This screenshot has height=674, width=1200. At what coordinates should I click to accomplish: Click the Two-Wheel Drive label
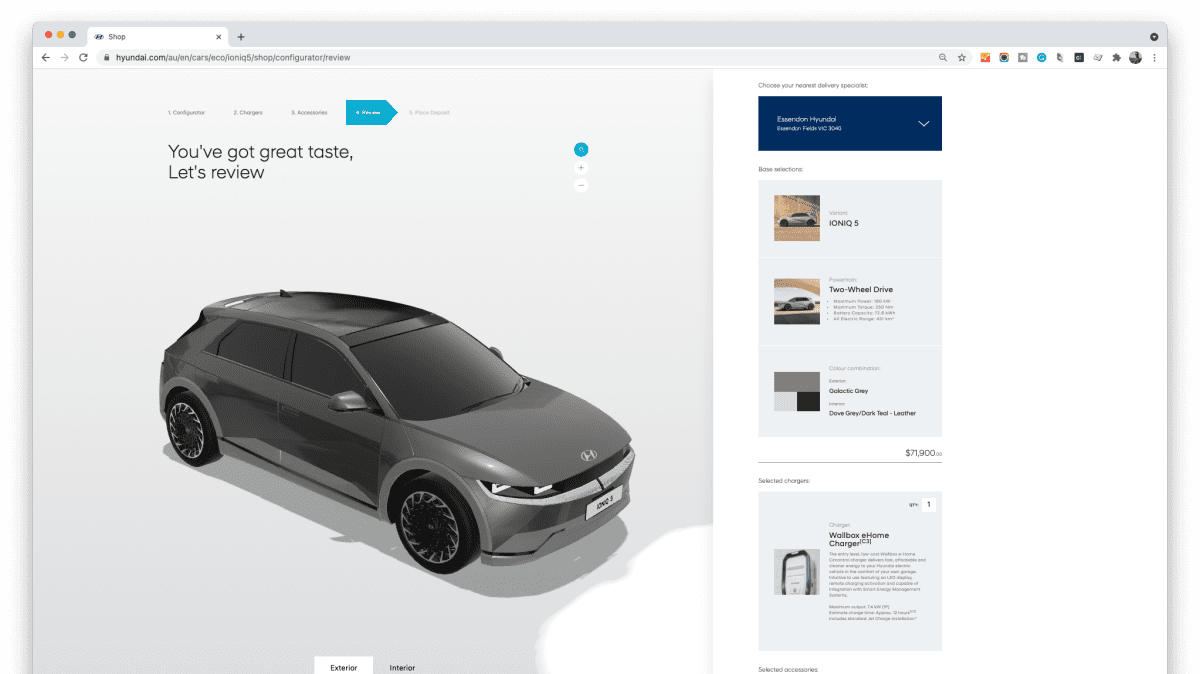click(861, 290)
